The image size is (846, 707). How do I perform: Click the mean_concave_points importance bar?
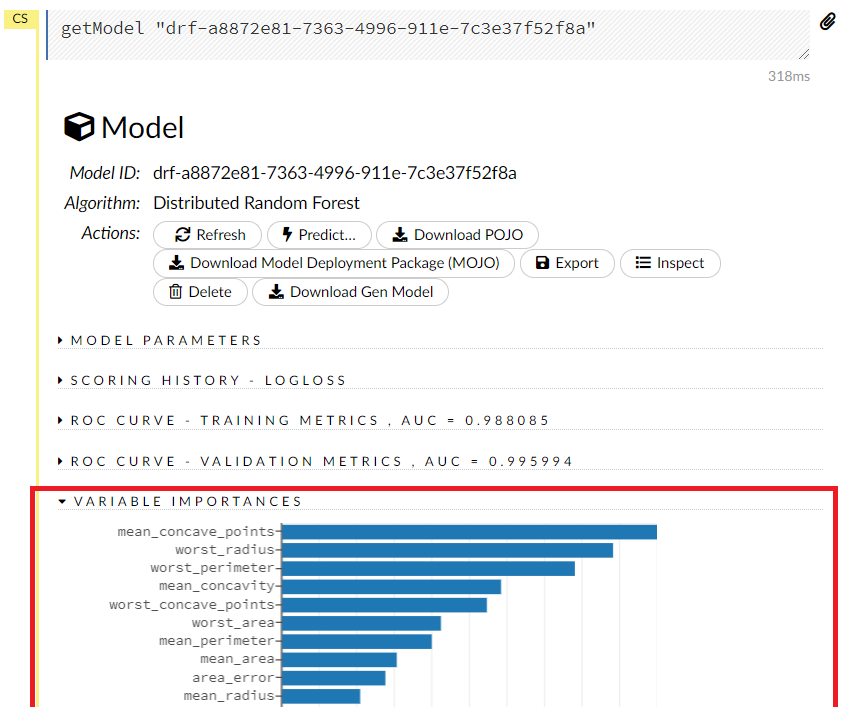pos(469,532)
